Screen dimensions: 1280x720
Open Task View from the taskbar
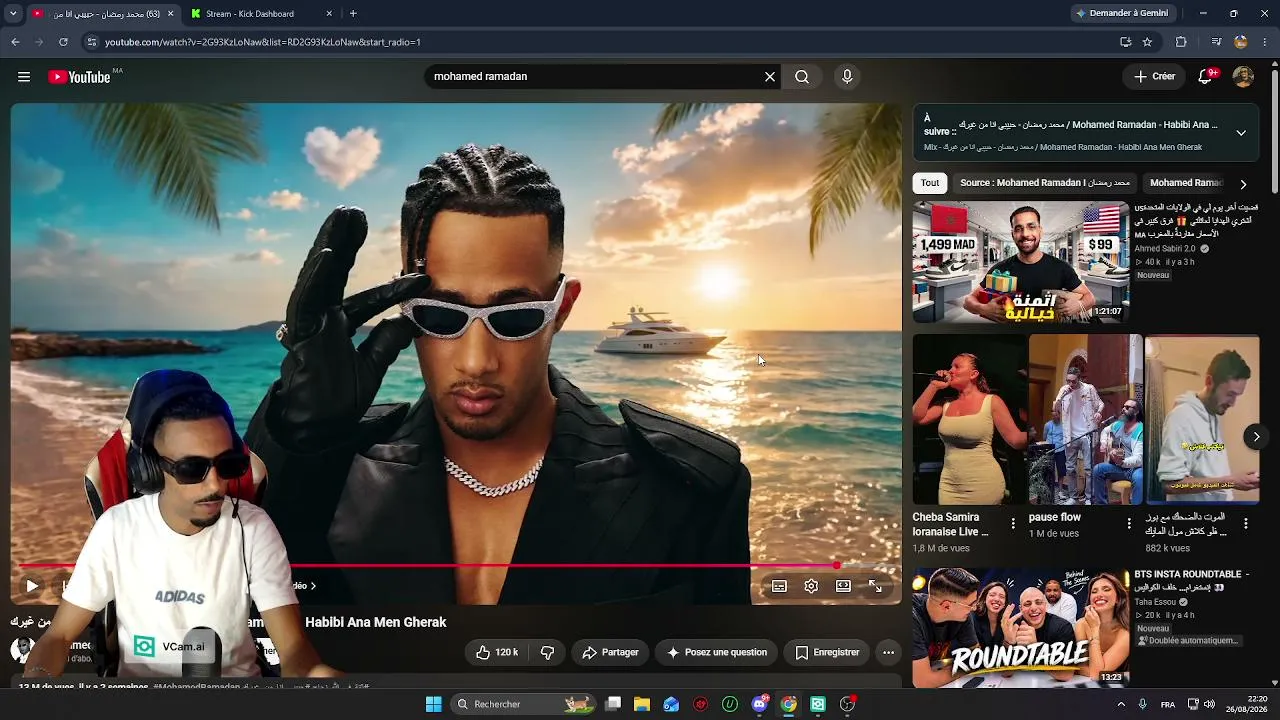pyautogui.click(x=613, y=704)
